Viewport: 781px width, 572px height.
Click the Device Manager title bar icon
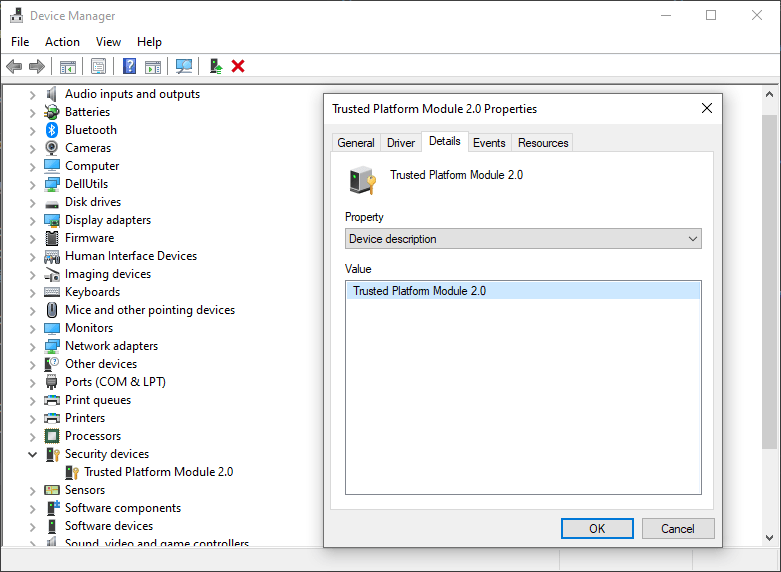click(x=16, y=15)
